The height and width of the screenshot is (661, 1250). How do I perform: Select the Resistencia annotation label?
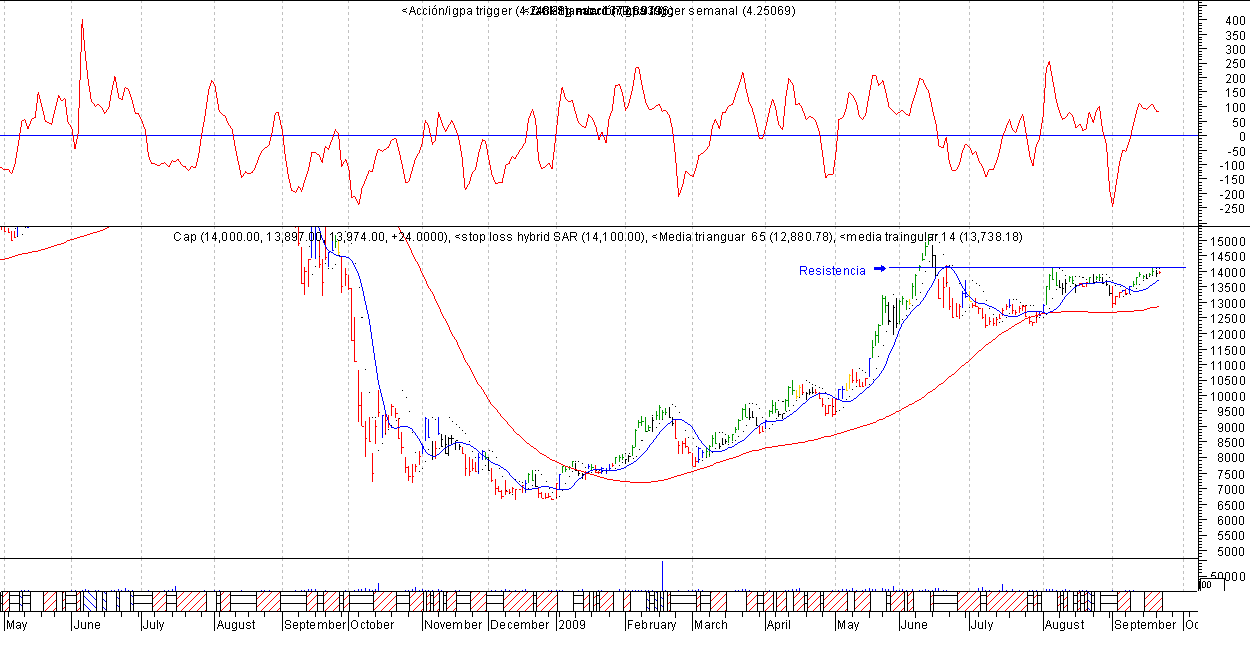pos(832,271)
